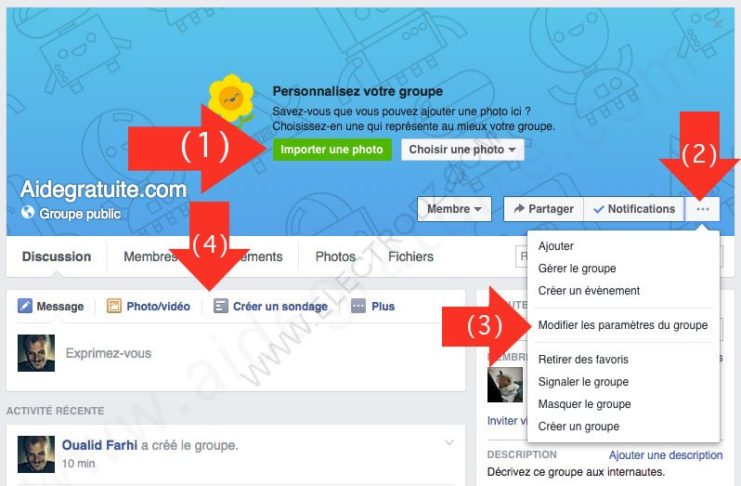Expand the Choisir une photo dropdown
Screen dimensions: 741x486
(462, 150)
